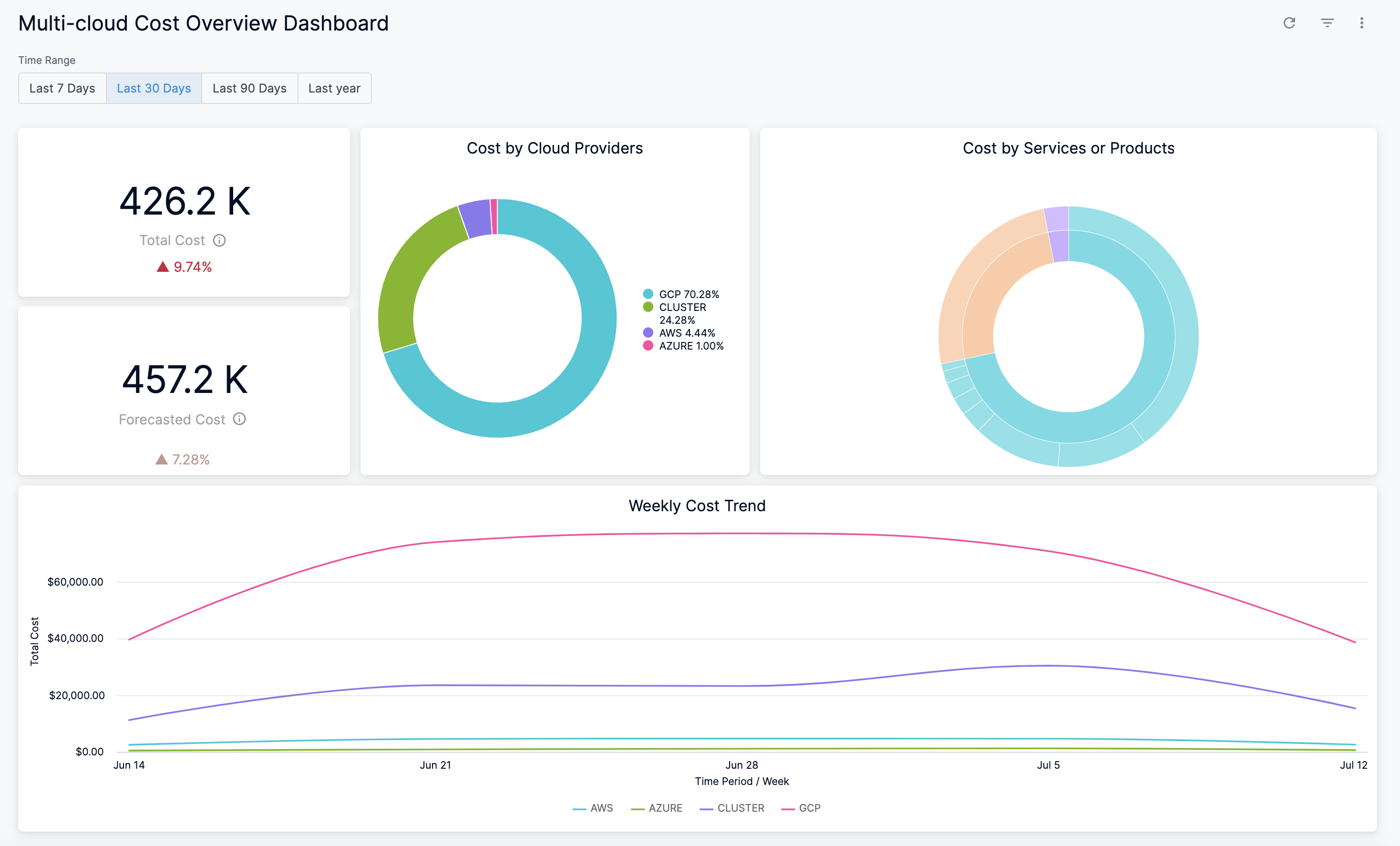Click the AZURE 1.00% legend entry
The height and width of the screenshot is (846, 1400).
pyautogui.click(x=691, y=345)
